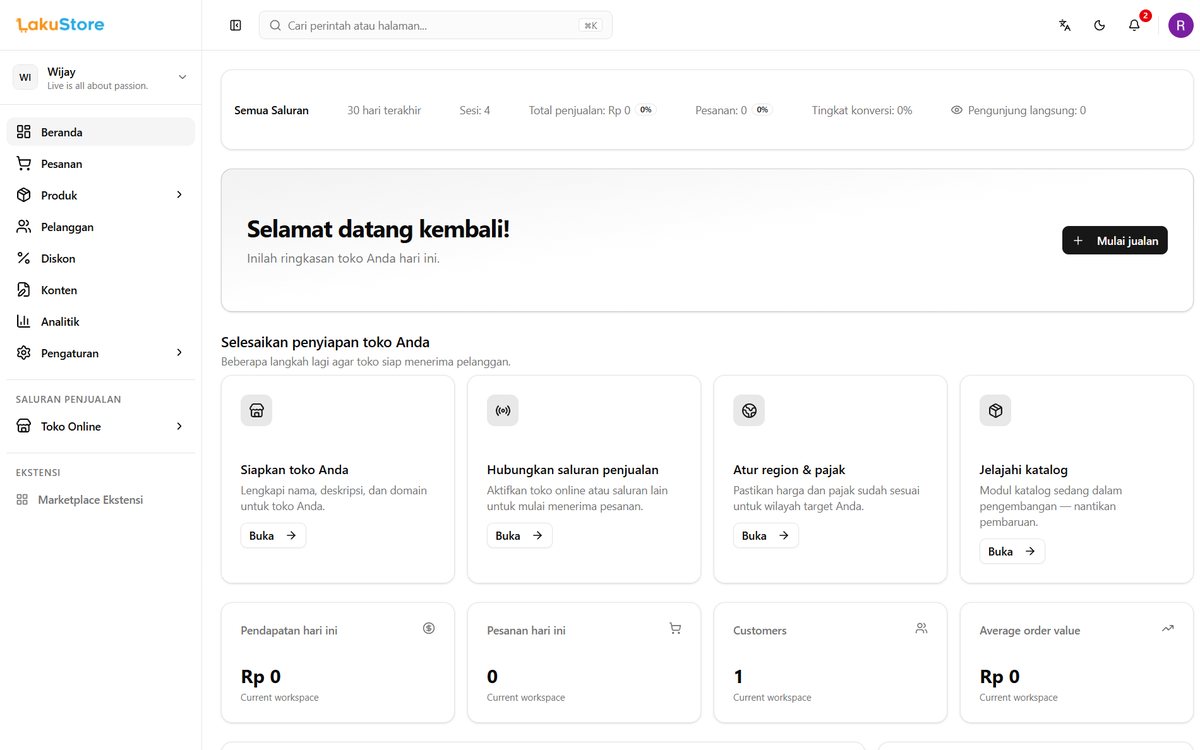Open Diskon in sidebar
The height and width of the screenshot is (750, 1200).
pos(101,258)
